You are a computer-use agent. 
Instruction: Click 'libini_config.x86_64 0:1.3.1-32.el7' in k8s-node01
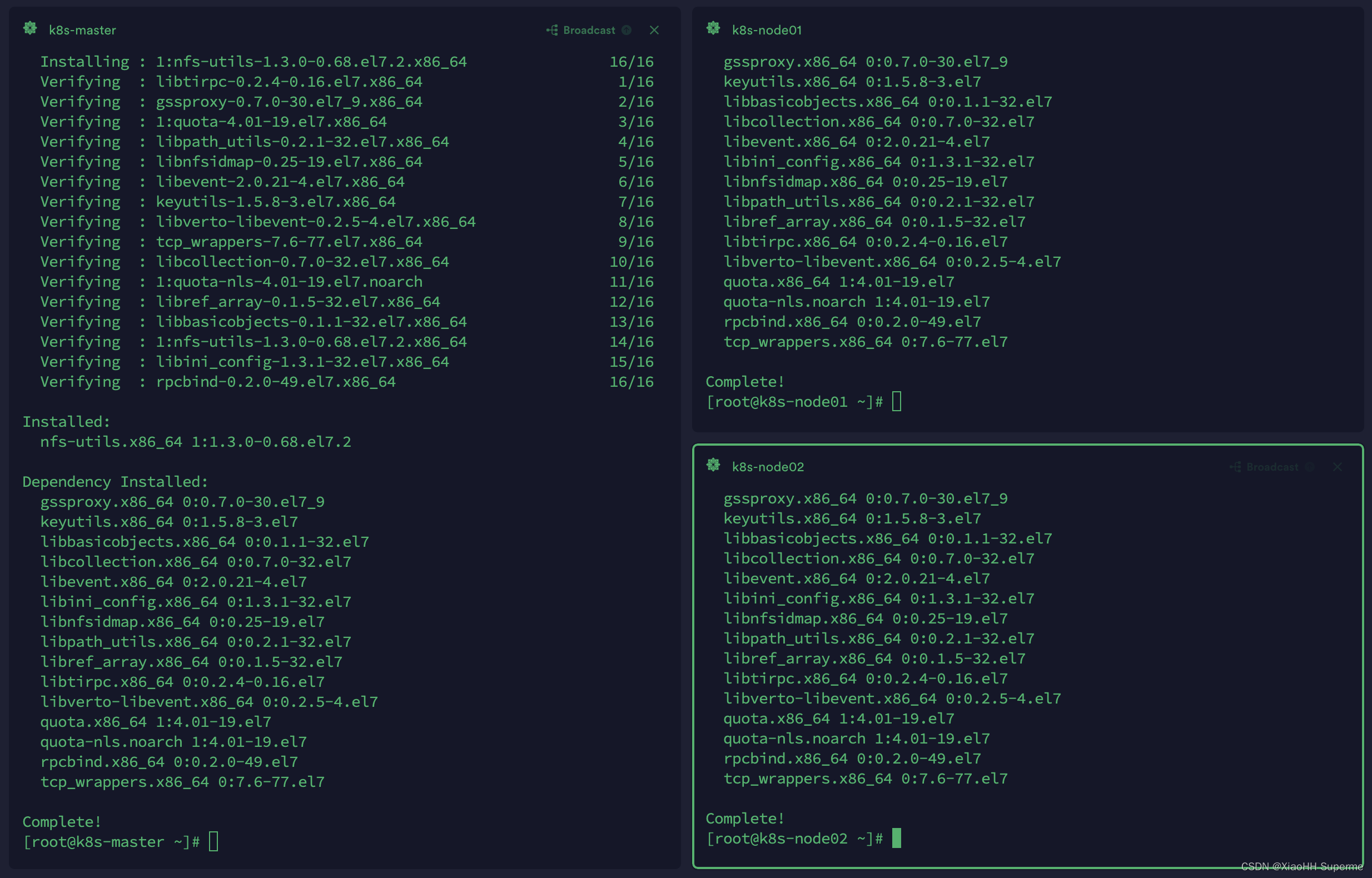click(x=879, y=161)
